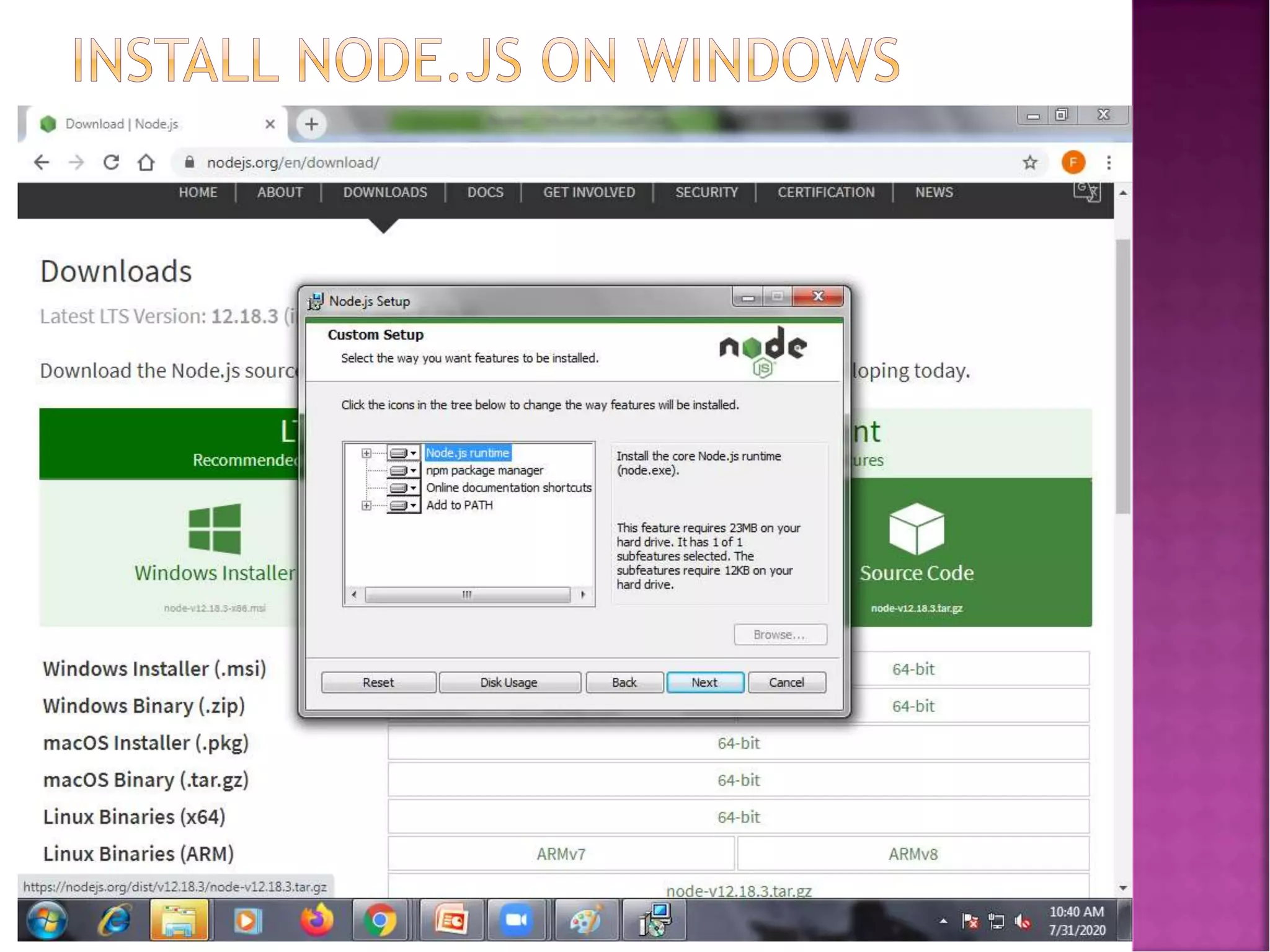Image resolution: width=1270 pixels, height=952 pixels.
Task: Open the npm package manager feature dropdown
Action: point(404,470)
